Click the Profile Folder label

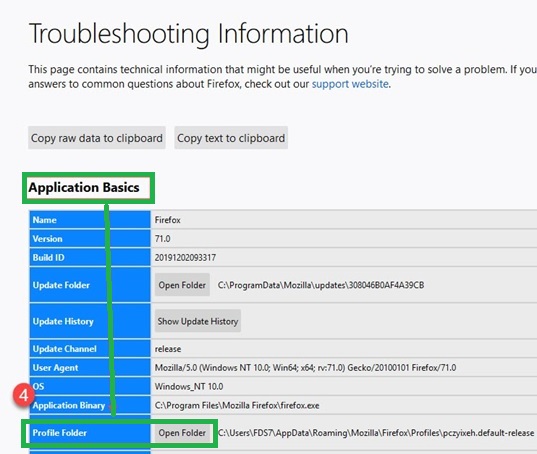[x=60, y=433]
